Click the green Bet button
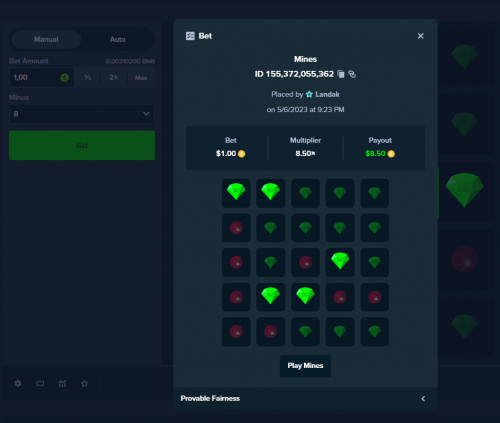This screenshot has height=423, width=500. pos(82,145)
